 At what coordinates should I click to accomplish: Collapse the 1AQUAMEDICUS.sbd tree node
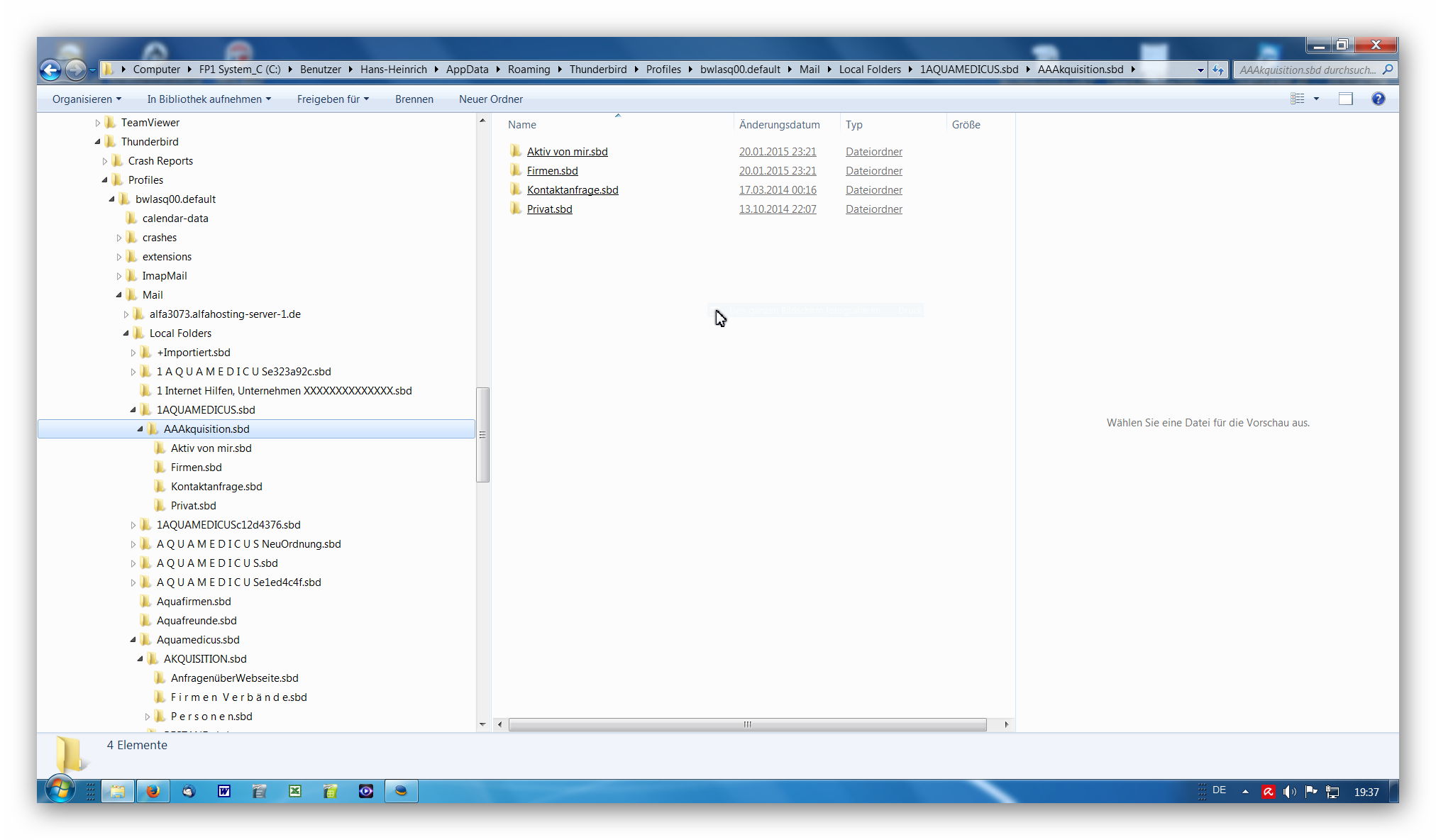click(133, 409)
